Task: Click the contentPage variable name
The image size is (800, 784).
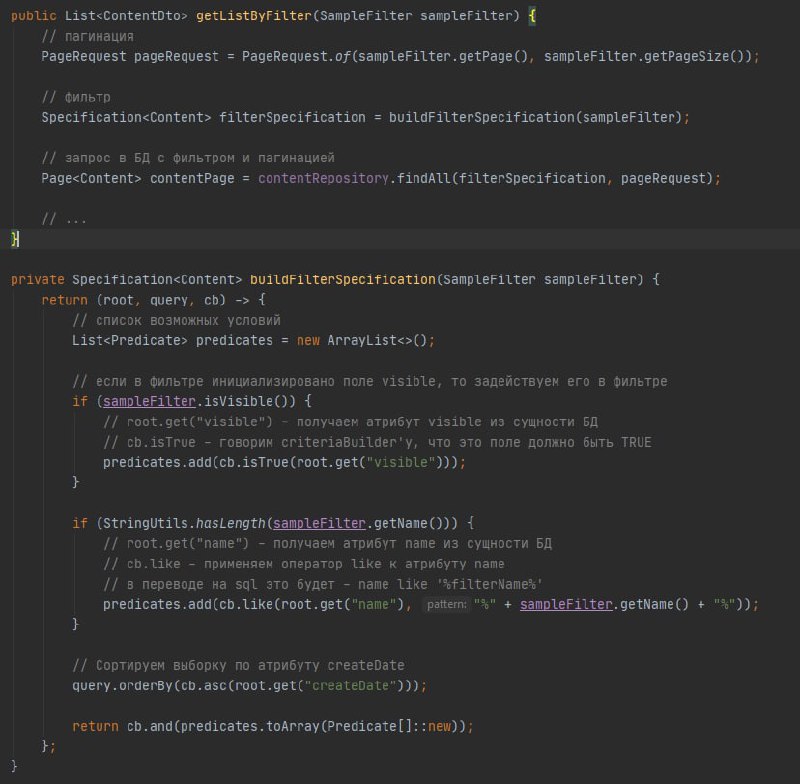Action: click(192, 179)
